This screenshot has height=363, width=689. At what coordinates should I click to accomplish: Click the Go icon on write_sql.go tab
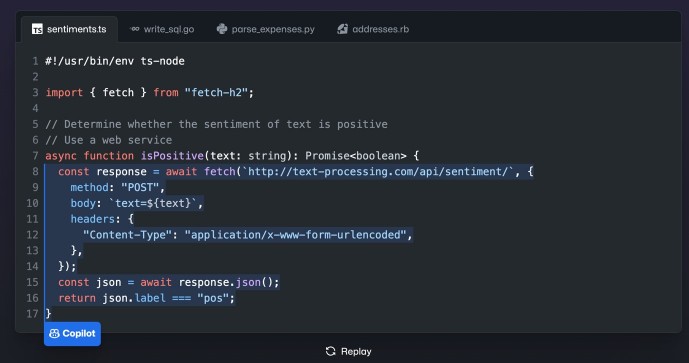click(134, 29)
